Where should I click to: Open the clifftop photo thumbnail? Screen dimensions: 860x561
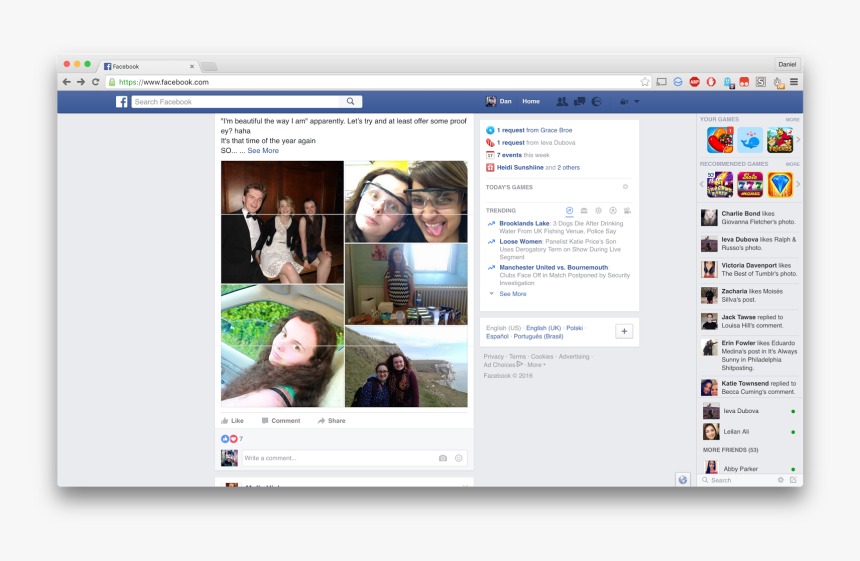pos(406,366)
